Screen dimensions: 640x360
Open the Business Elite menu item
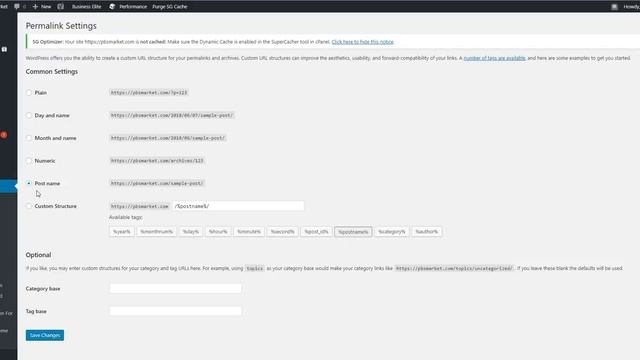(87, 7)
